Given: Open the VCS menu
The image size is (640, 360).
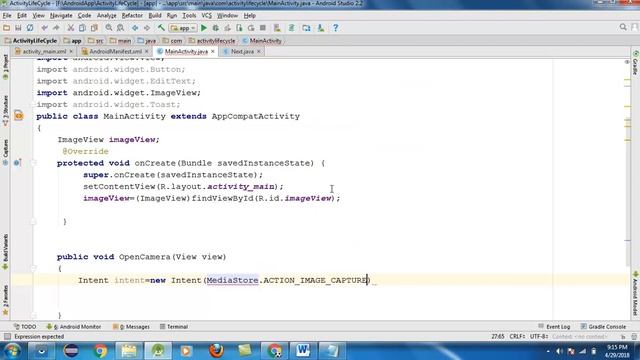Looking at the screenshot, I should point(207,16).
